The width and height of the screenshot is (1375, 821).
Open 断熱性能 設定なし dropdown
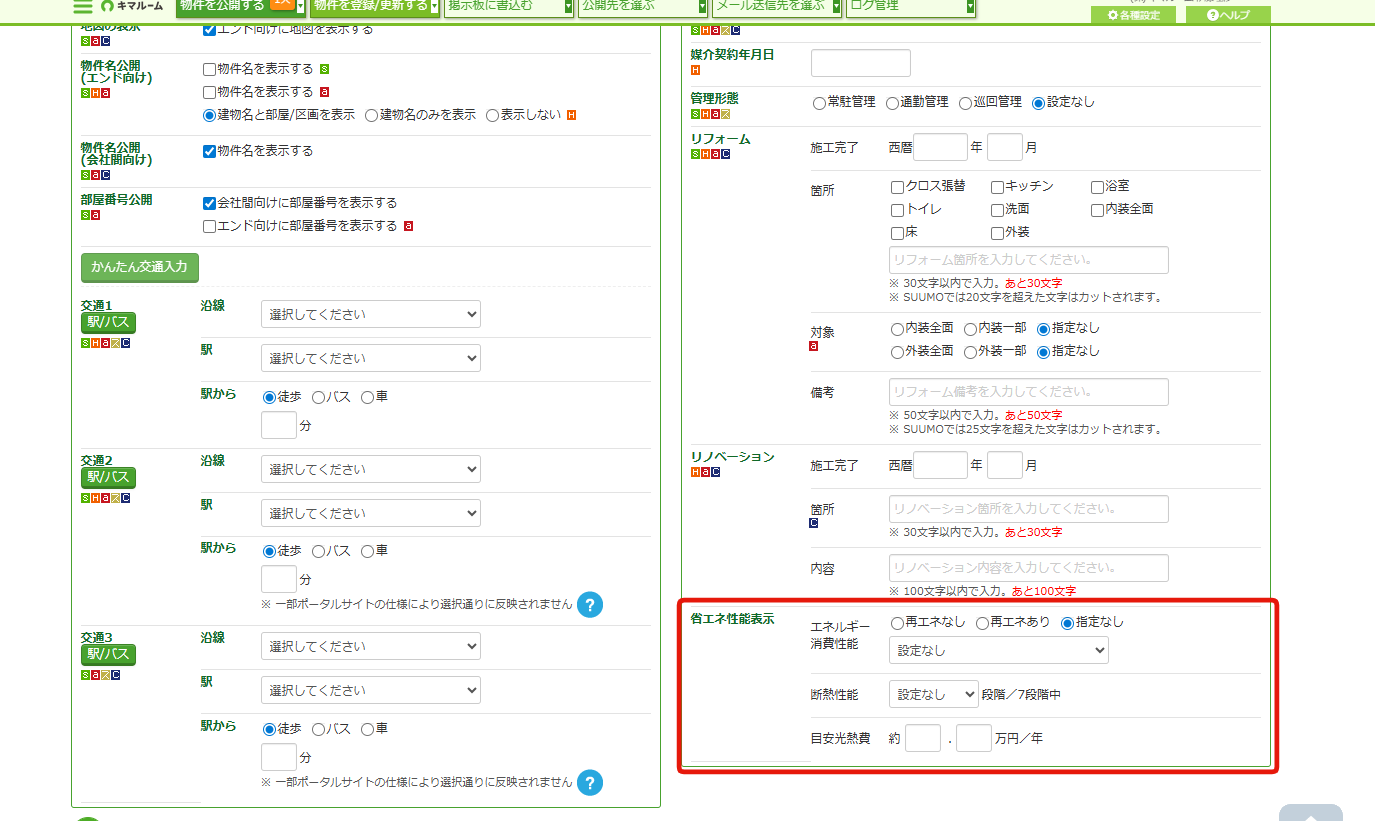click(x=934, y=694)
